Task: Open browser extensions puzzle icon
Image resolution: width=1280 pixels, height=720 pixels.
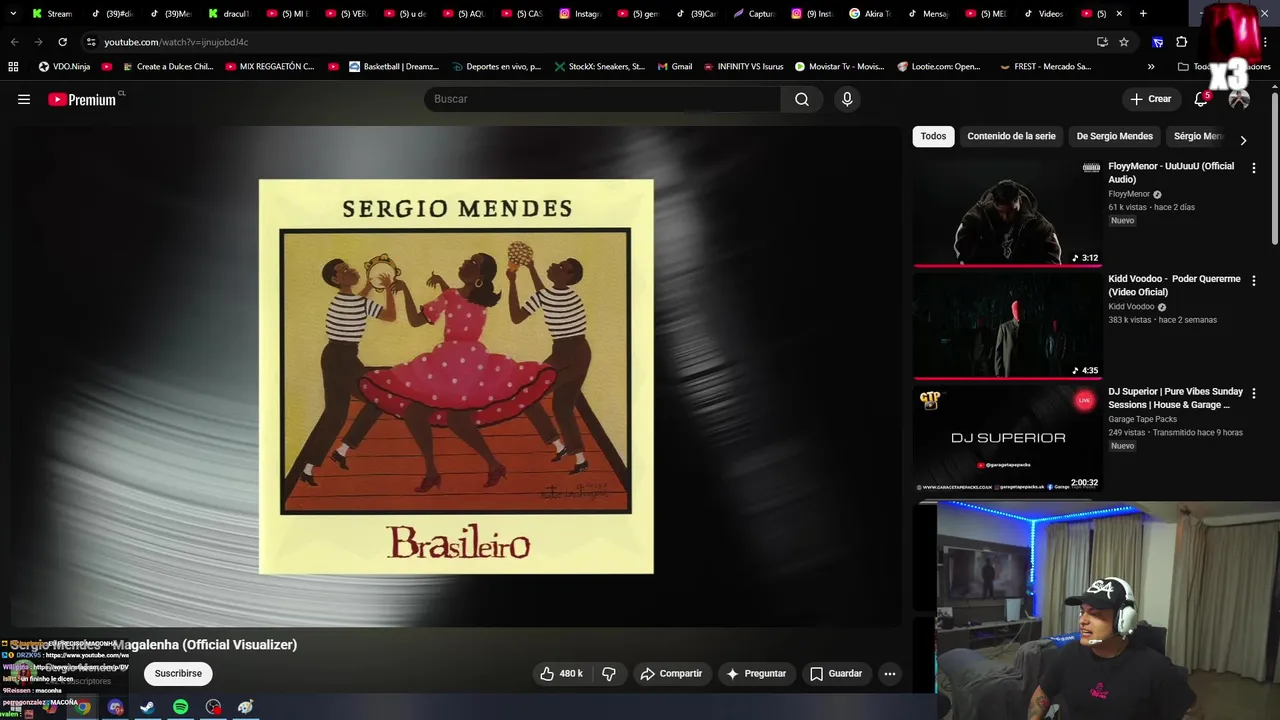Action: (x=1181, y=42)
